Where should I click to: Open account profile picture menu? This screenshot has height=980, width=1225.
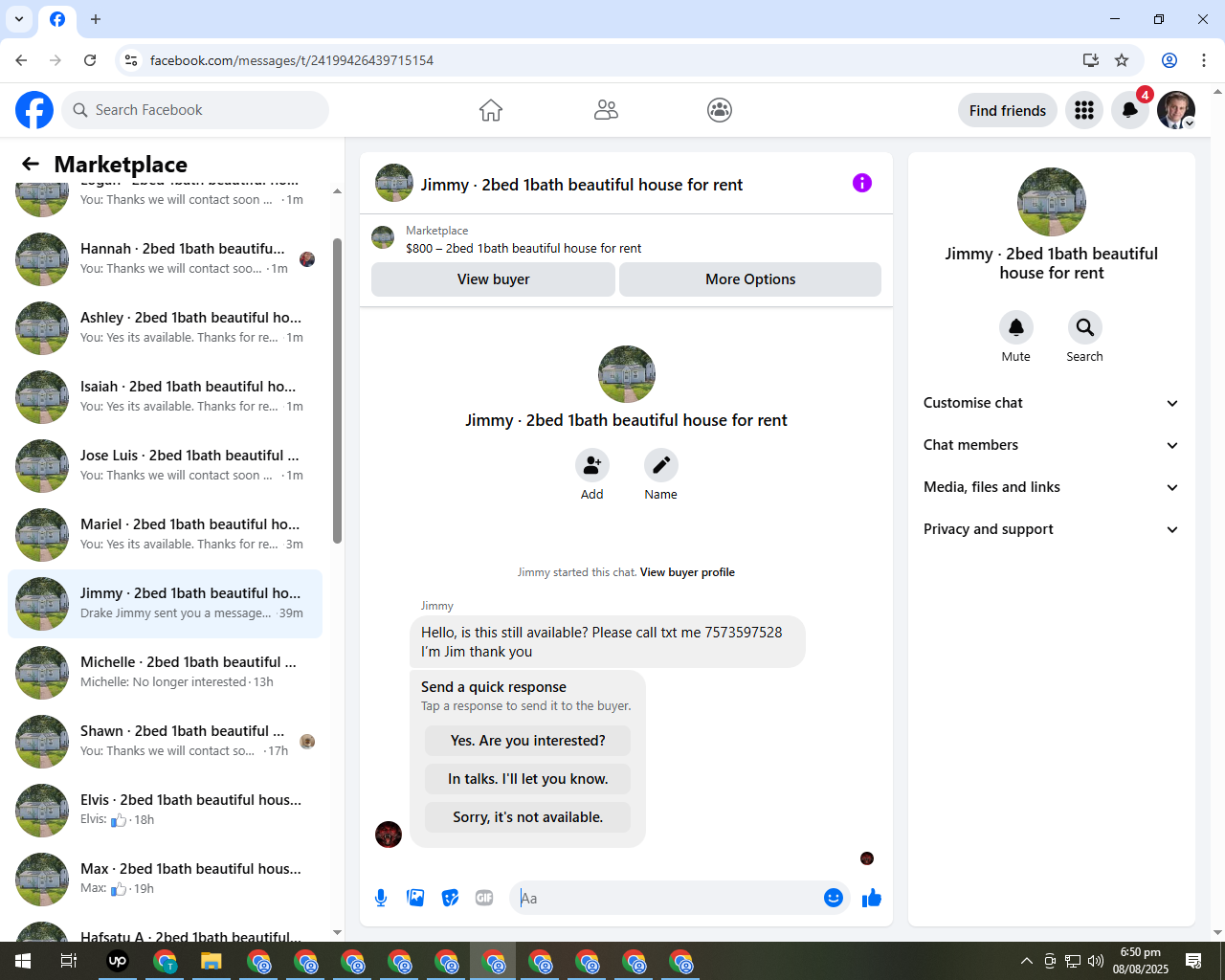[1176, 110]
